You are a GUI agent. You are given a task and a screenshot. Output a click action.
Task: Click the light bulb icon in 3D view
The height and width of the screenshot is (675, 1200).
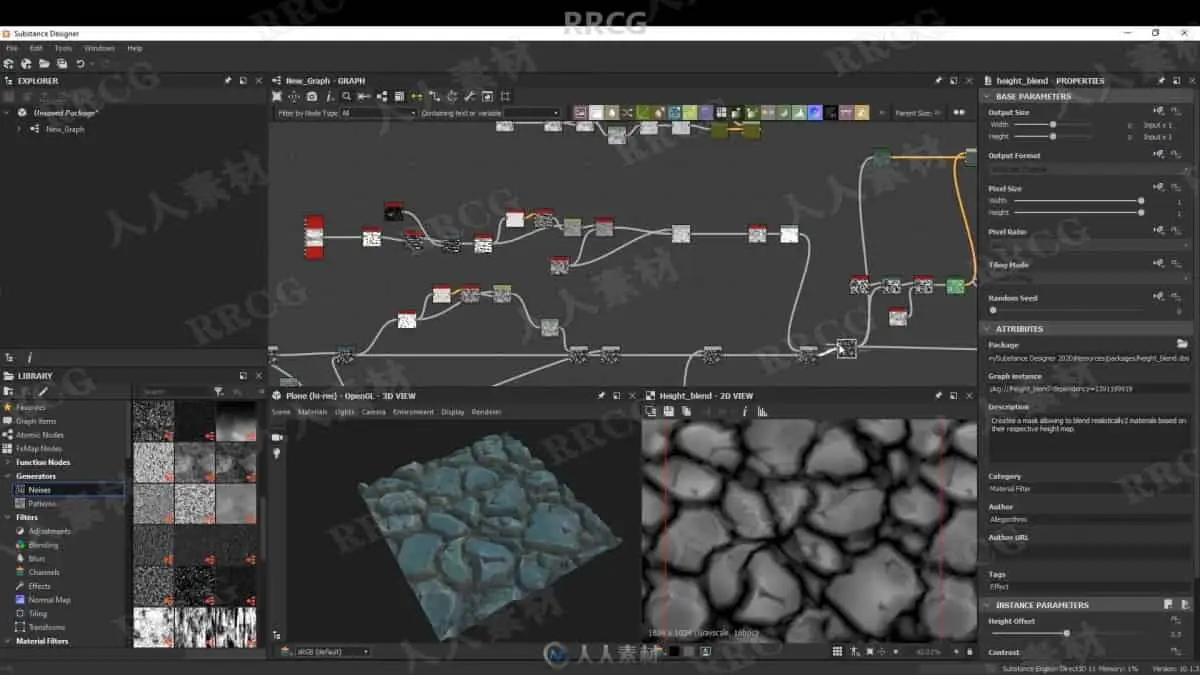(277, 453)
